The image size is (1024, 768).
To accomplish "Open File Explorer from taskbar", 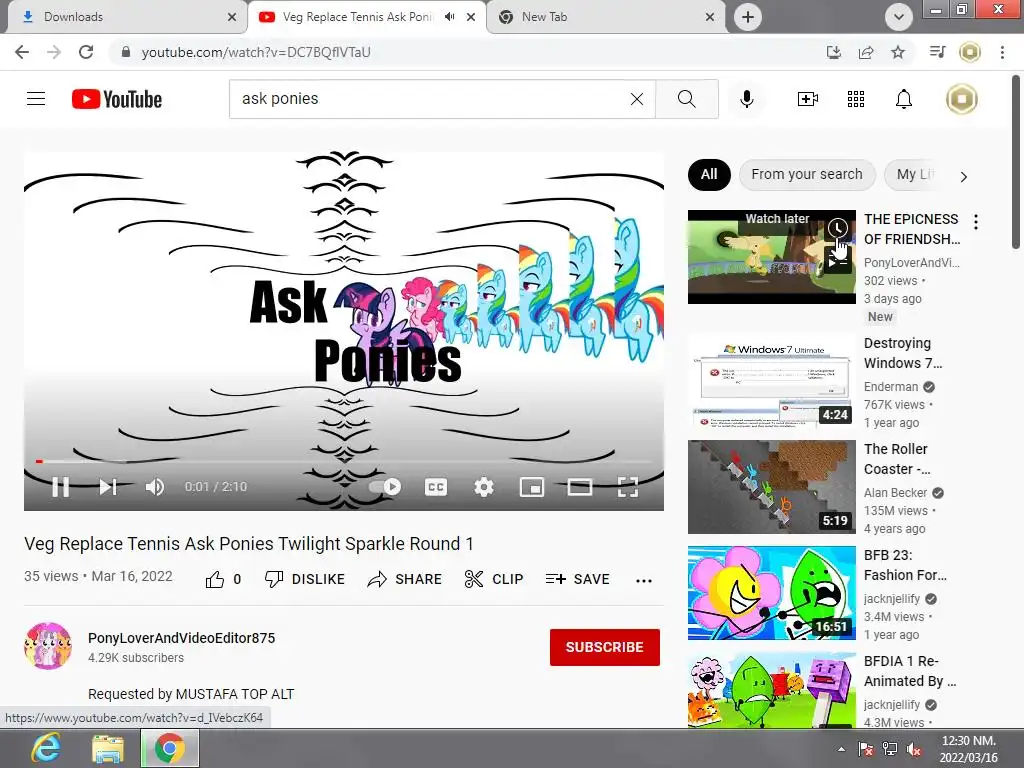I will (108, 748).
